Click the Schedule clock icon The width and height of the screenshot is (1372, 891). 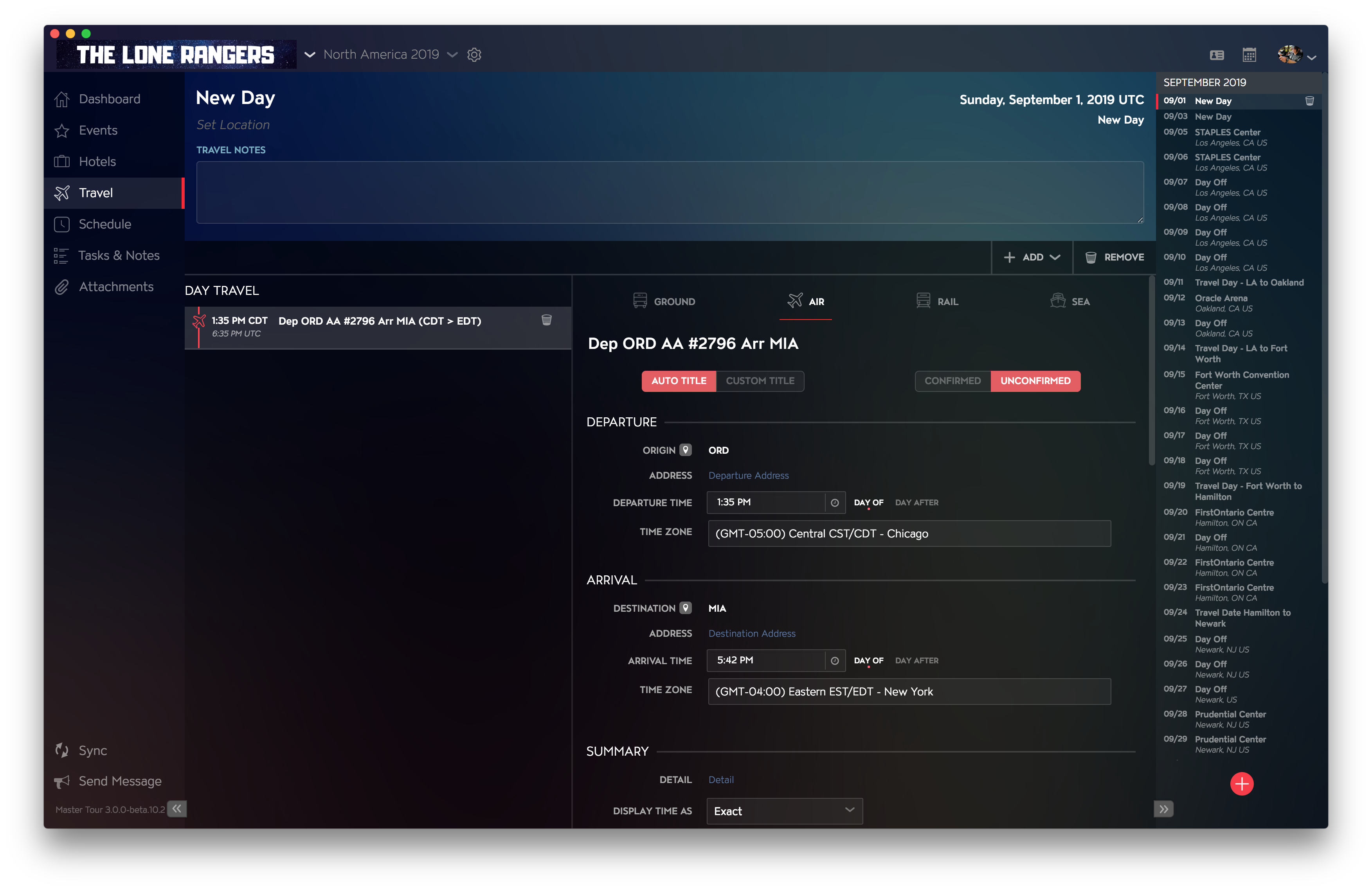click(62, 224)
